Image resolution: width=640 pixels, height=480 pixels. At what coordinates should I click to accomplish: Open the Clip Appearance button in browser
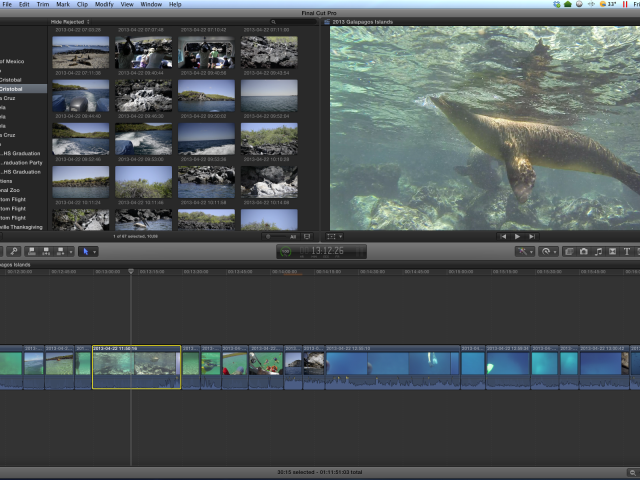coord(307,236)
